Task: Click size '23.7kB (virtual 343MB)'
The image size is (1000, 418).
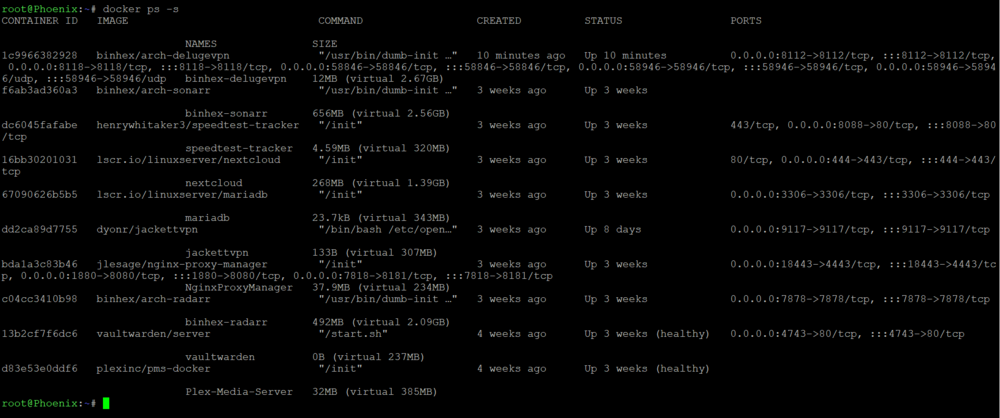Action: (381, 218)
